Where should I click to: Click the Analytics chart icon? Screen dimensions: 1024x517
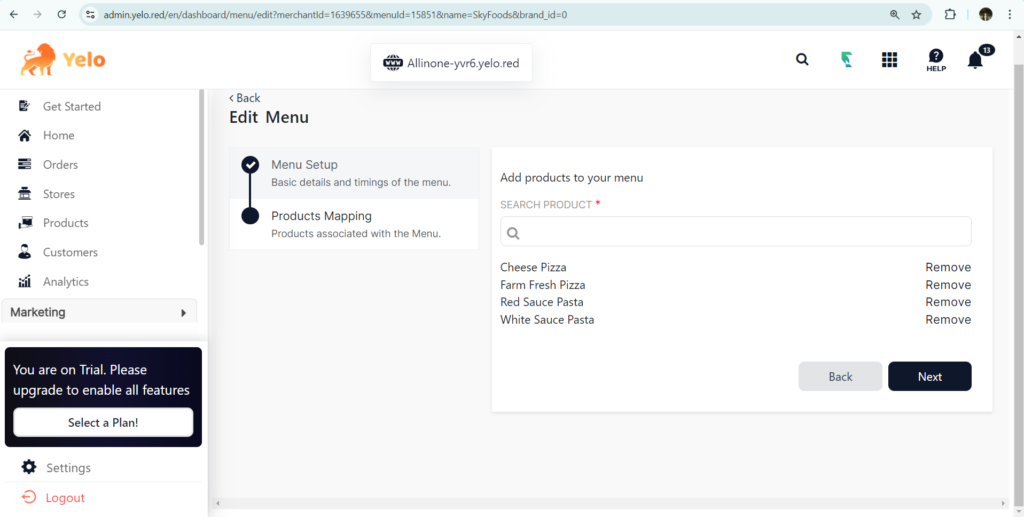coord(24,281)
